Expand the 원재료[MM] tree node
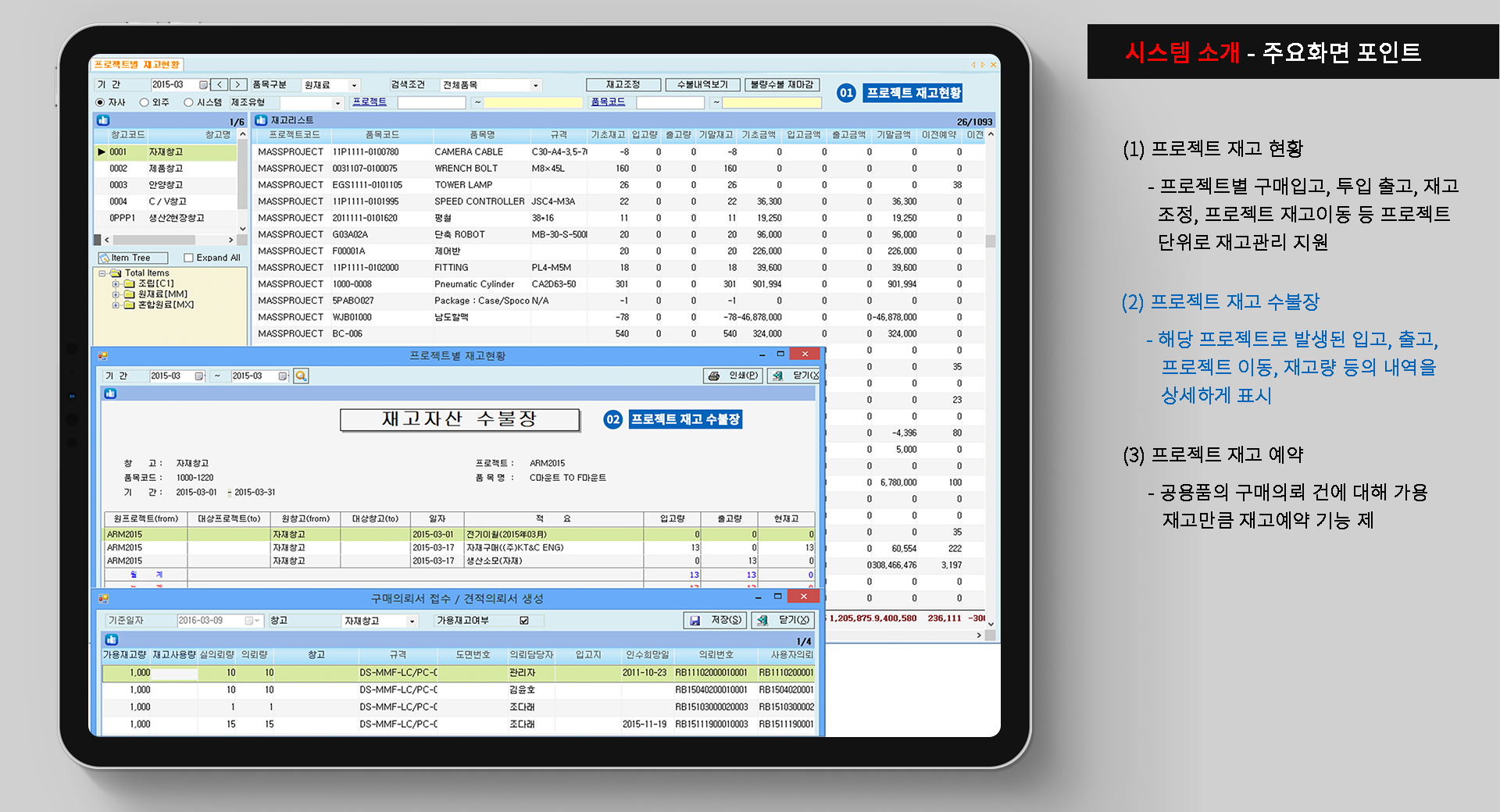 click(x=116, y=294)
